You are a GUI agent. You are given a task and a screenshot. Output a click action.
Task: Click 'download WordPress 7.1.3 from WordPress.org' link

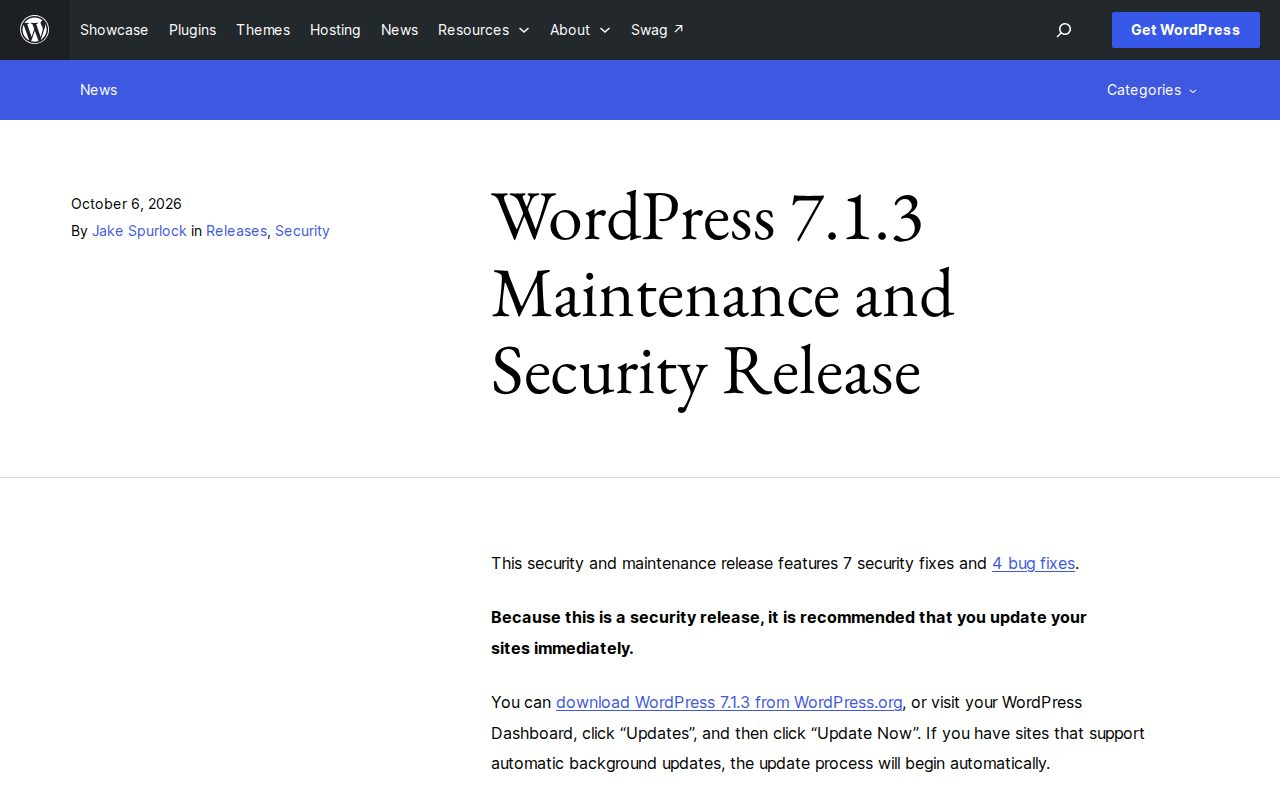tap(729, 702)
